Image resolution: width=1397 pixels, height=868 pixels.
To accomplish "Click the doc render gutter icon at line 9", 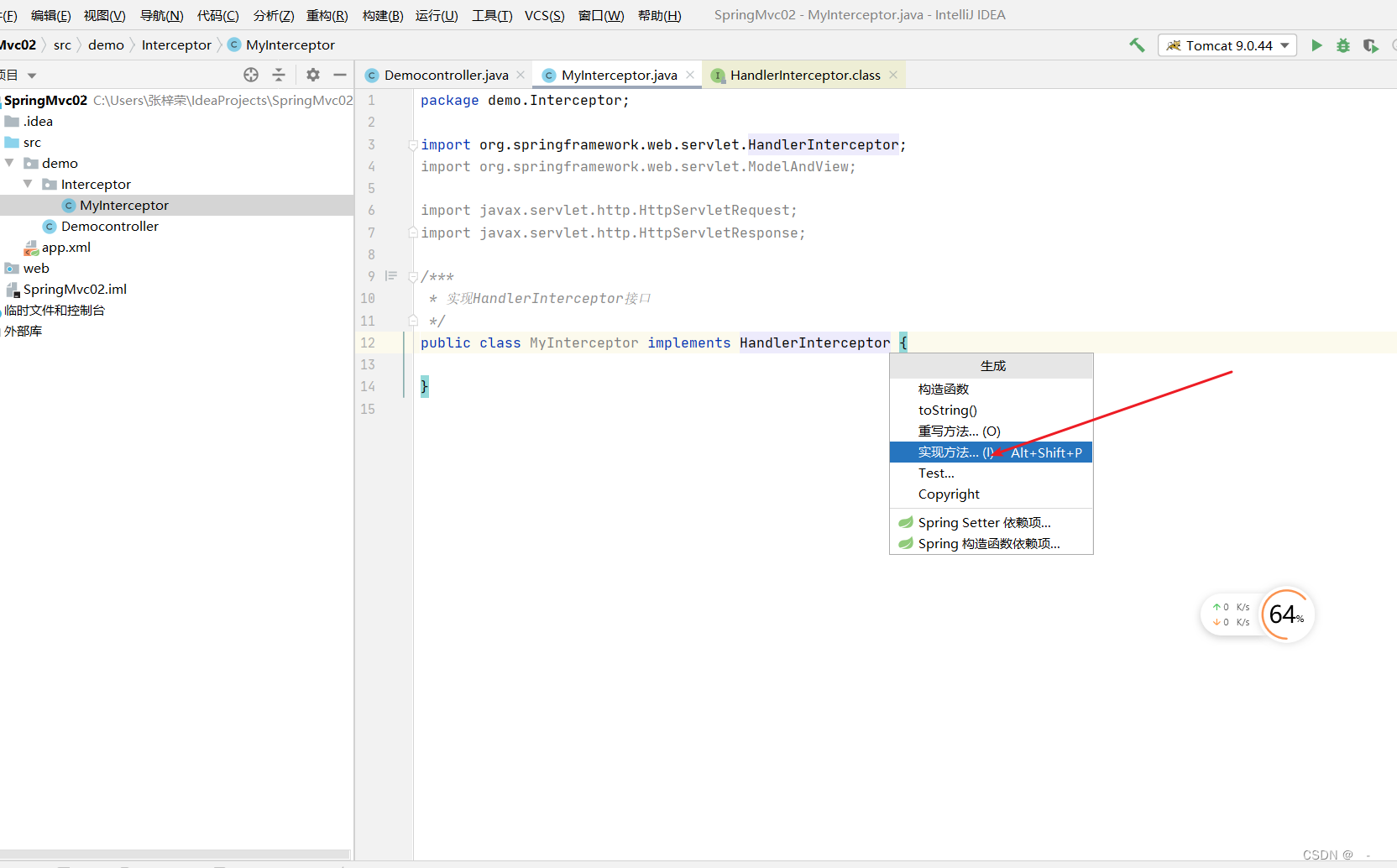I will pyautogui.click(x=391, y=276).
